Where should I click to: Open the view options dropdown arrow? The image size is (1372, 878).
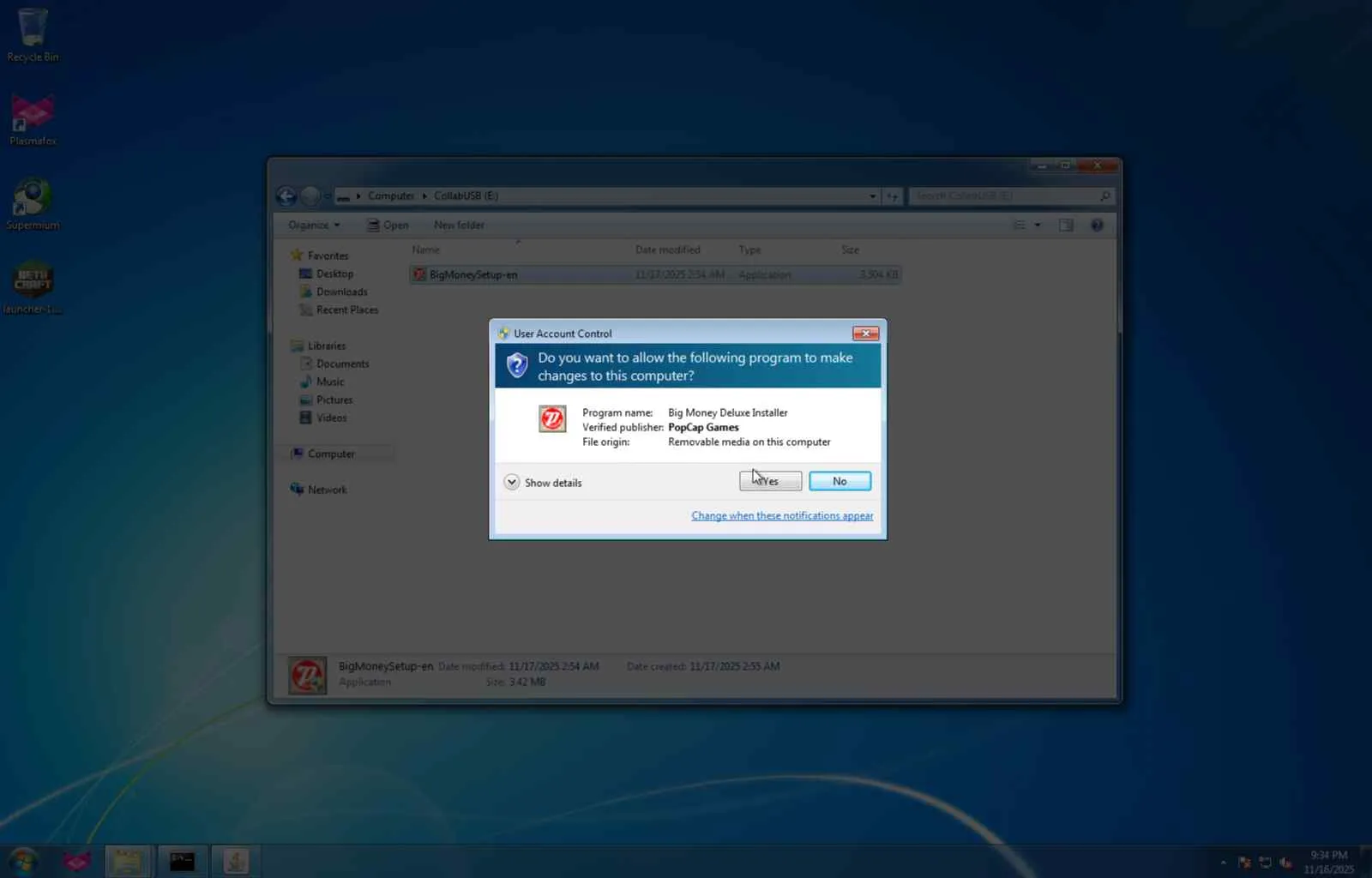point(1038,225)
